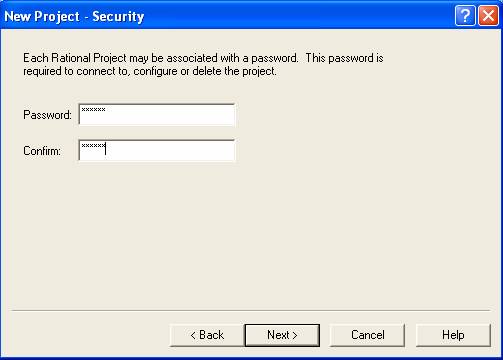The height and width of the screenshot is (360, 503).
Task: Click the left angle bracket on Back button
Action: (x=193, y=335)
